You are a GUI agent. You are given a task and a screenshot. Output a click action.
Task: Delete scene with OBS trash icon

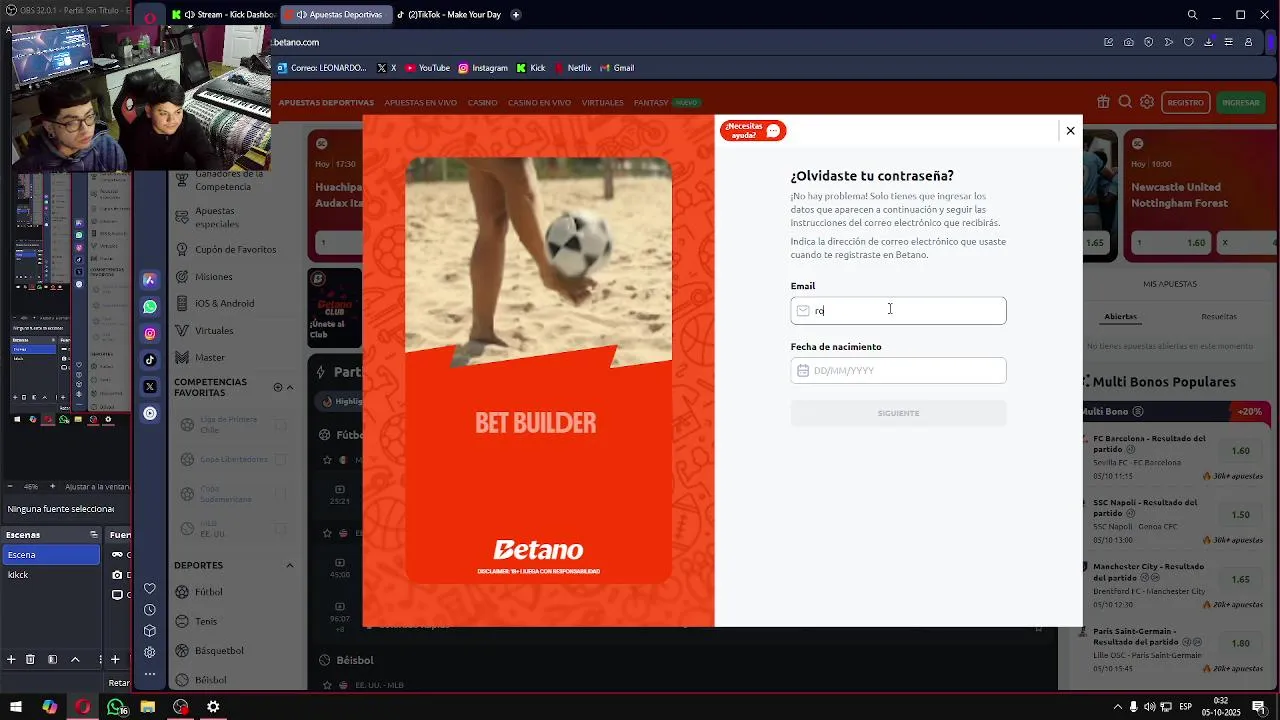point(30,659)
